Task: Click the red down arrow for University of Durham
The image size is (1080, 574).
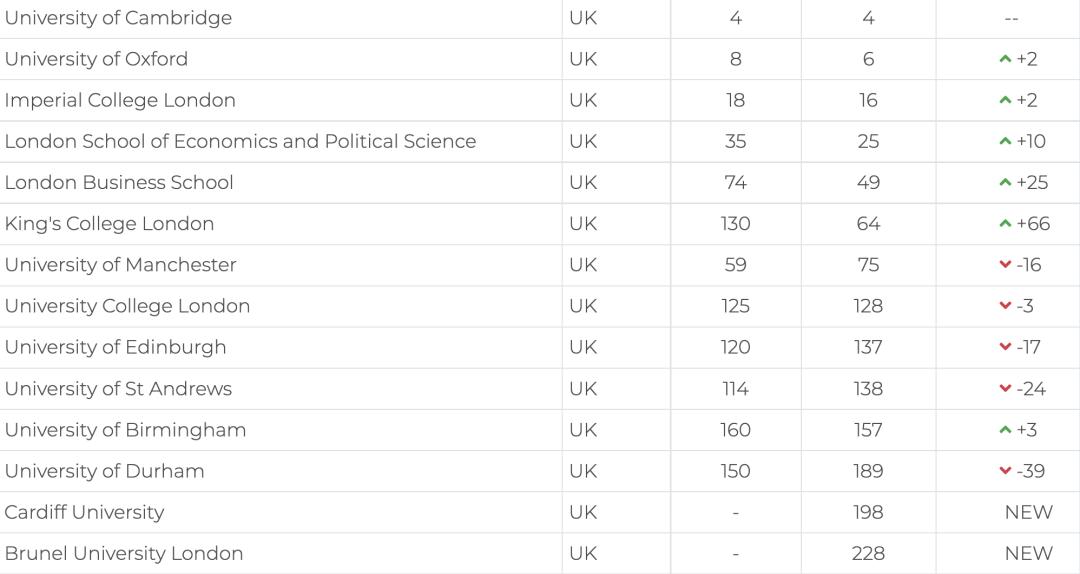Action: coord(1005,471)
